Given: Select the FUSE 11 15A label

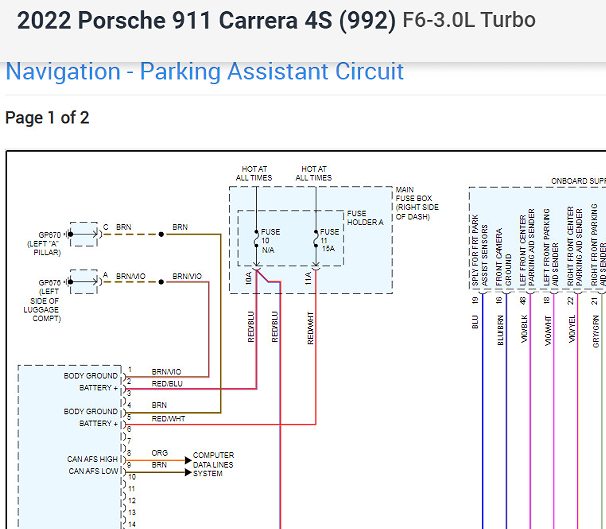Looking at the screenshot, I should point(329,240).
